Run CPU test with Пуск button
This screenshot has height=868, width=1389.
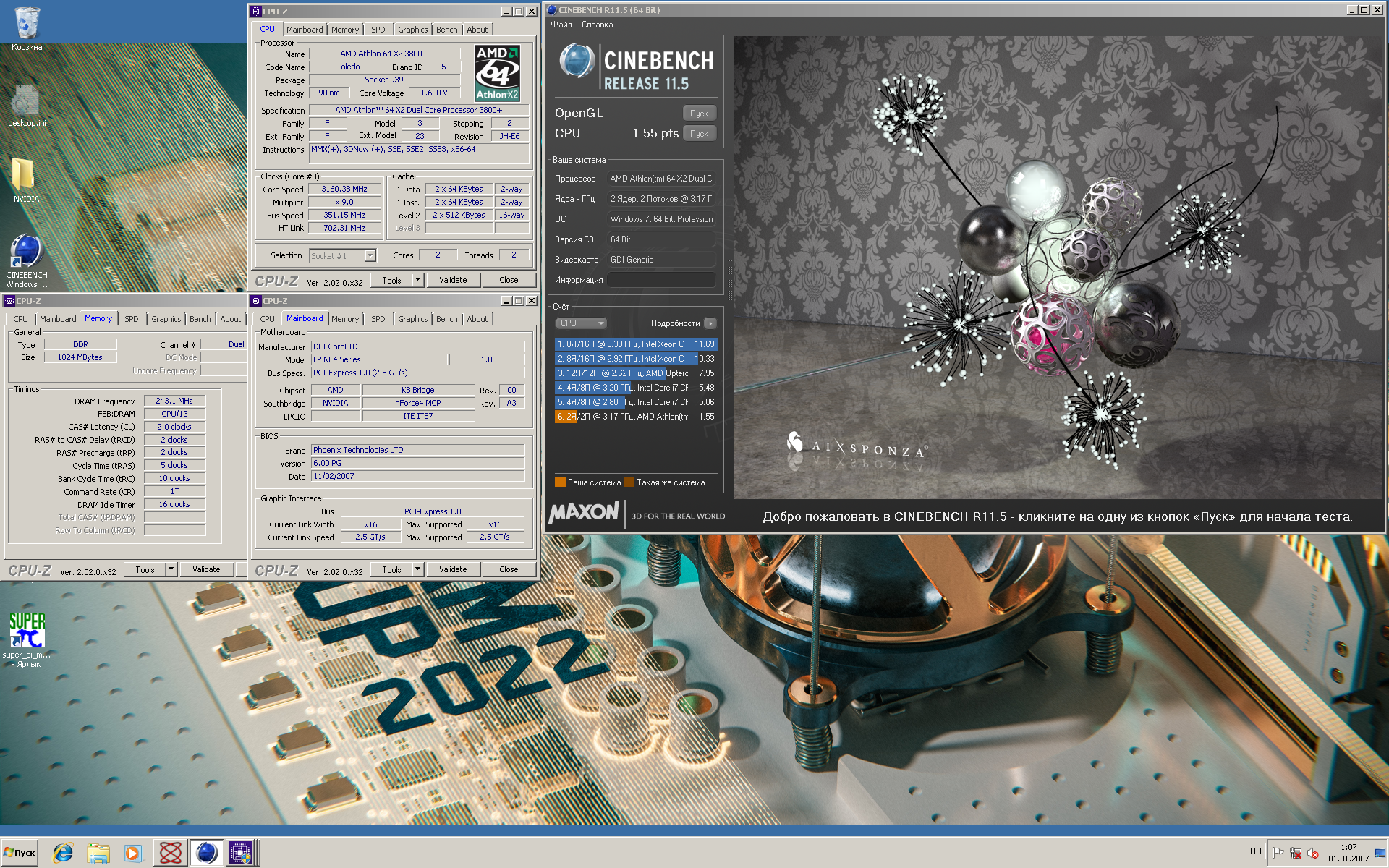coord(699,134)
